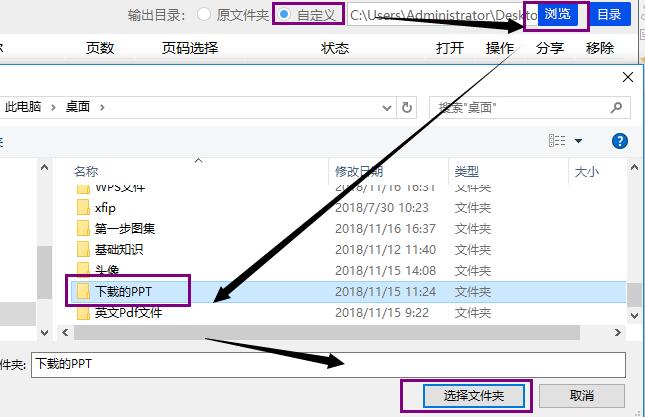Click the 浏览 browse button
Screen dimensions: 645x417
557,14
